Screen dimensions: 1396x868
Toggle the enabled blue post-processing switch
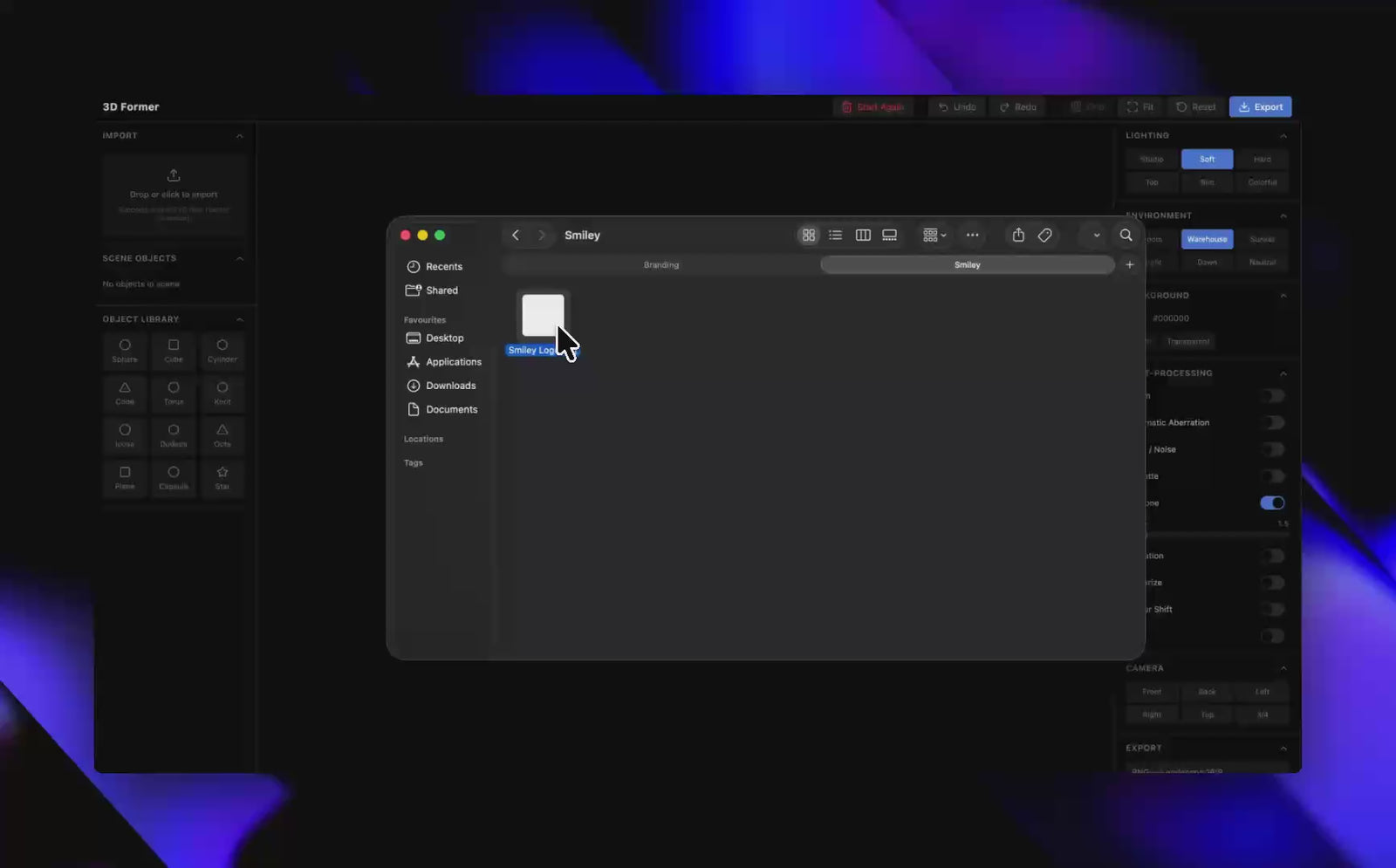pyautogui.click(x=1272, y=502)
